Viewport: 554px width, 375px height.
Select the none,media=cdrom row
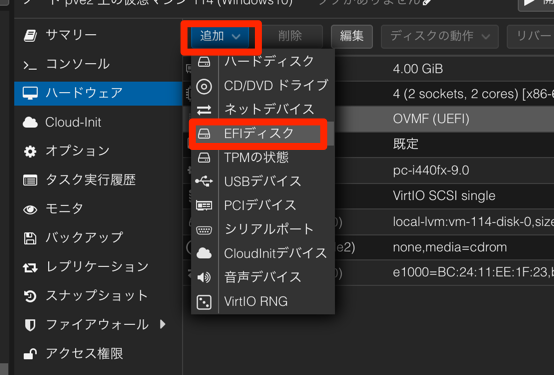[x=369, y=247]
